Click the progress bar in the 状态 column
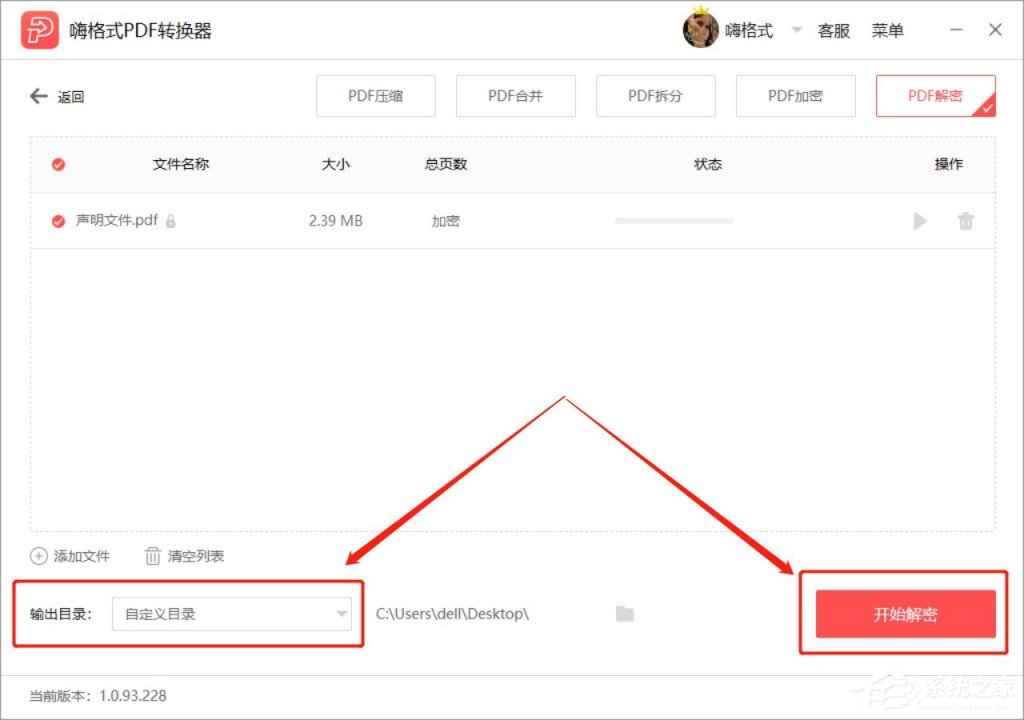The image size is (1024, 720). click(x=673, y=221)
